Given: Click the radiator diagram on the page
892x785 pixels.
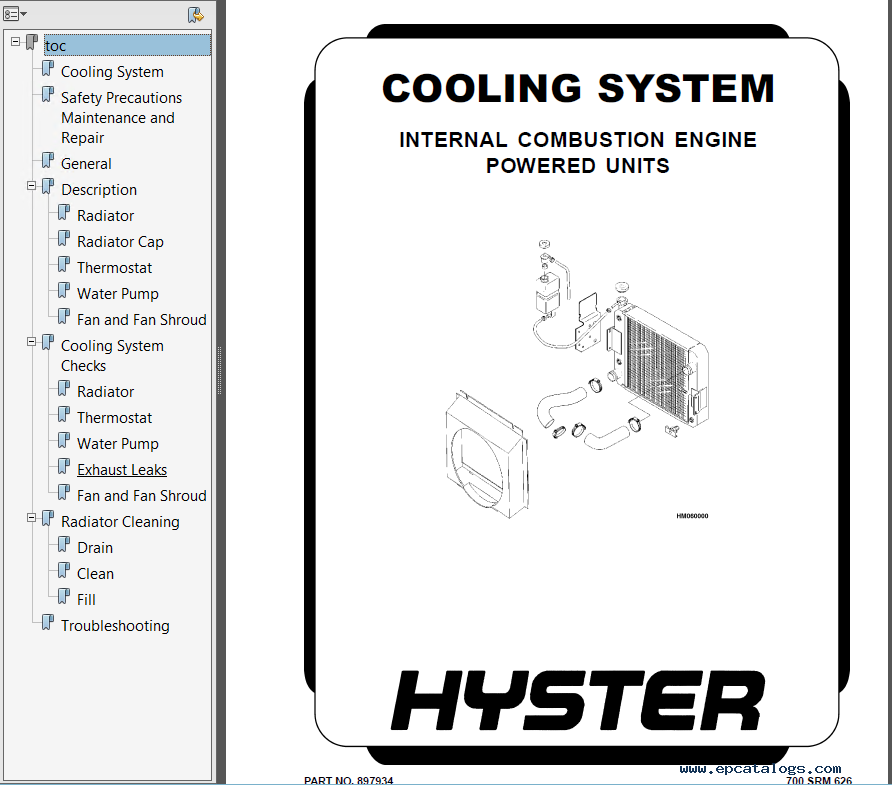Looking at the screenshot, I should [x=577, y=379].
